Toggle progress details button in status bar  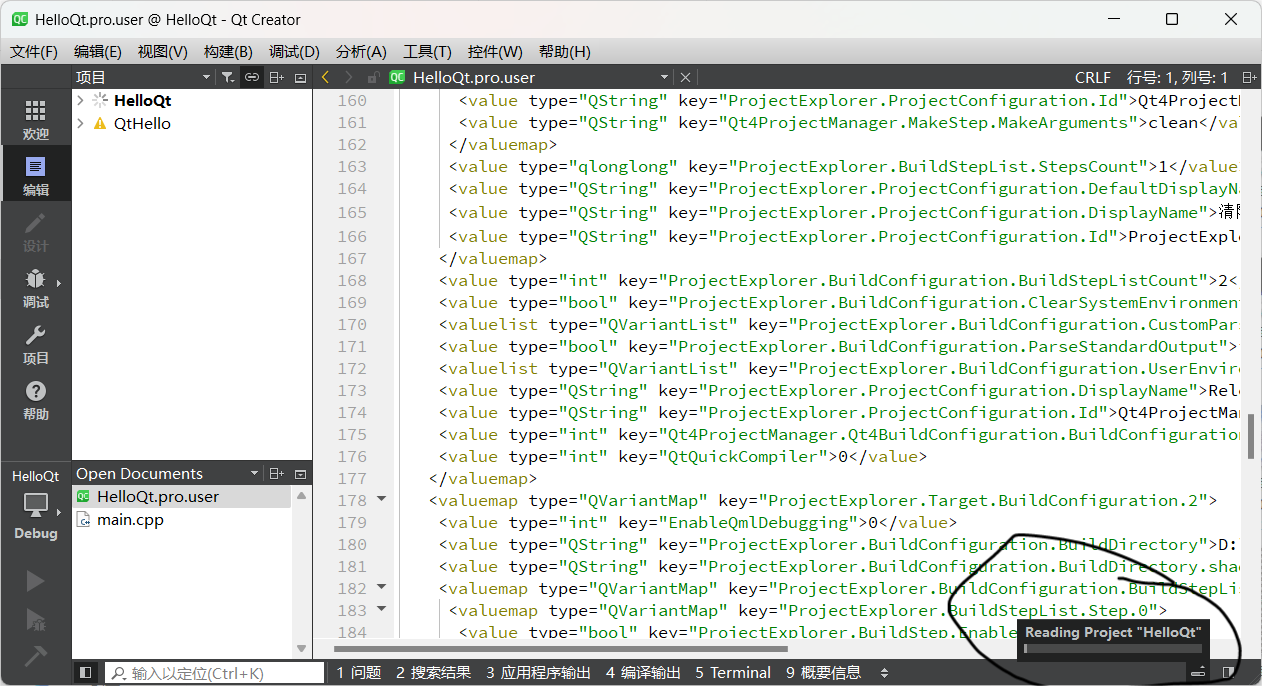pos(1197,673)
